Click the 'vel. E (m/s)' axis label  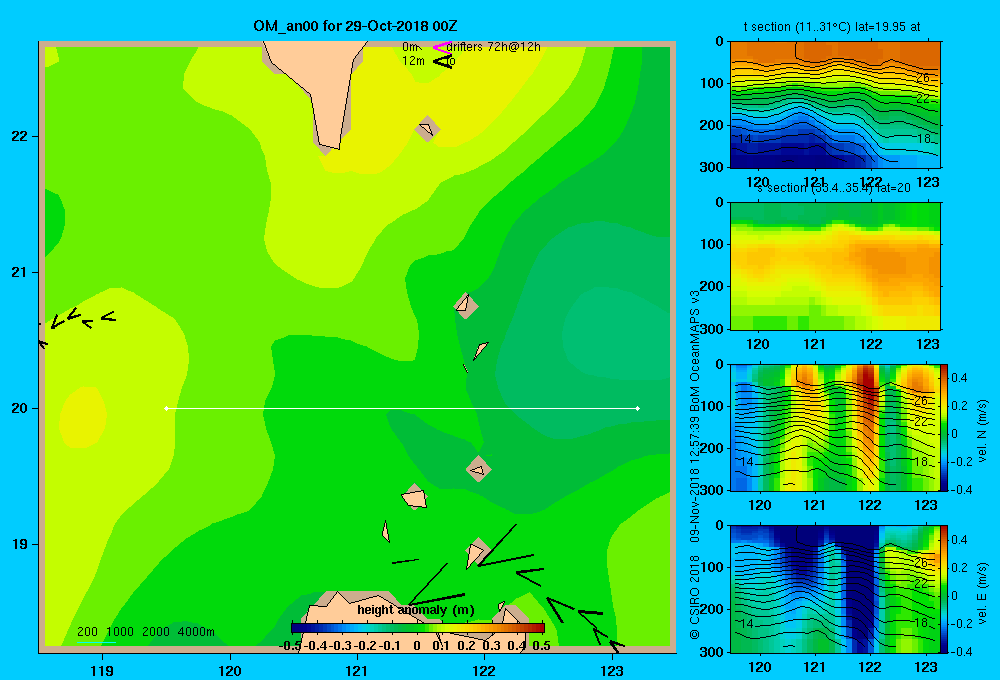(x=982, y=593)
